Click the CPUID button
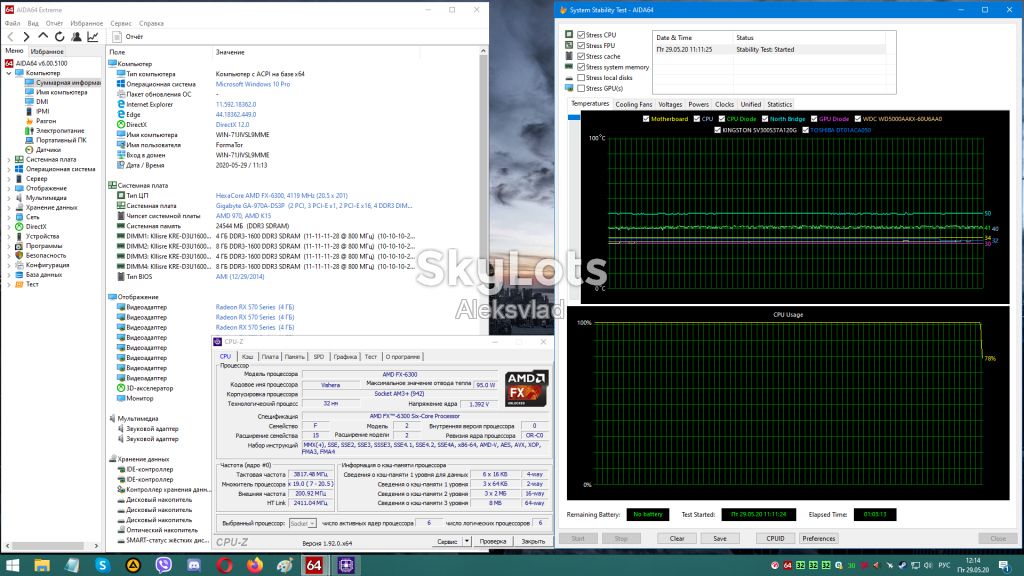 (775, 539)
